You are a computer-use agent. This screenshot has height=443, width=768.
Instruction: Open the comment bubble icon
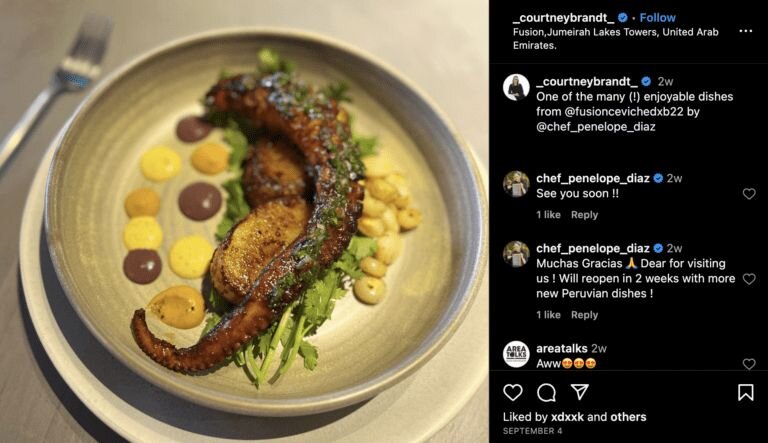(x=546, y=392)
